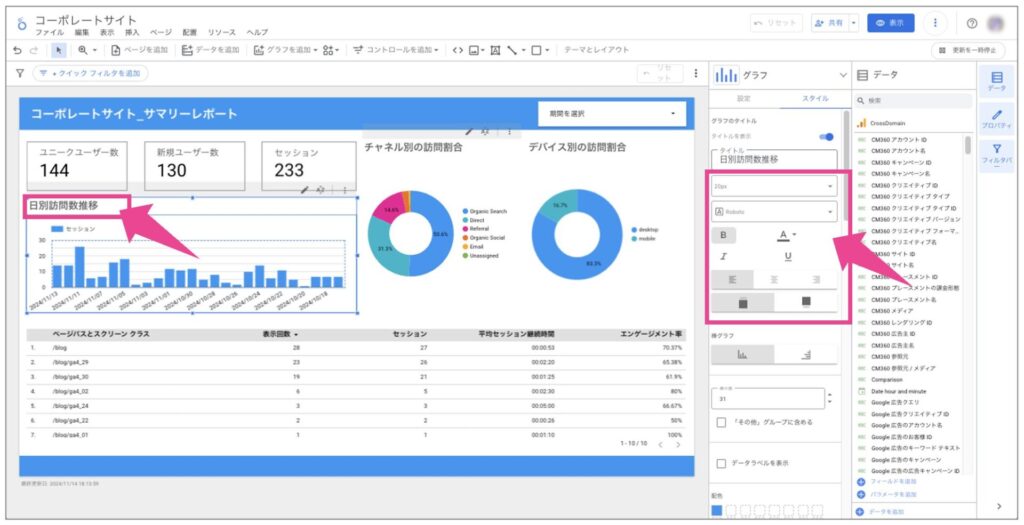The width and height of the screenshot is (1024, 525).
Task: Open the filter bar three-dot menu
Action: tap(696, 74)
